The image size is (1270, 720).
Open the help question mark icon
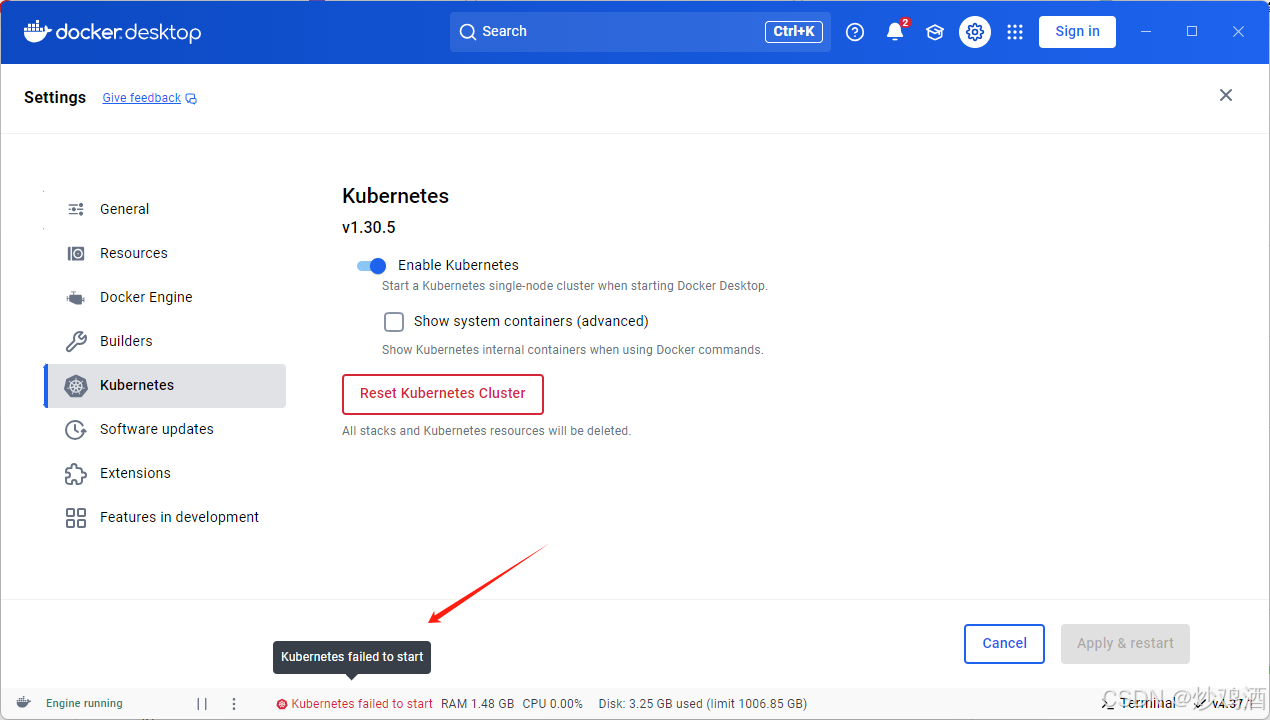855,32
